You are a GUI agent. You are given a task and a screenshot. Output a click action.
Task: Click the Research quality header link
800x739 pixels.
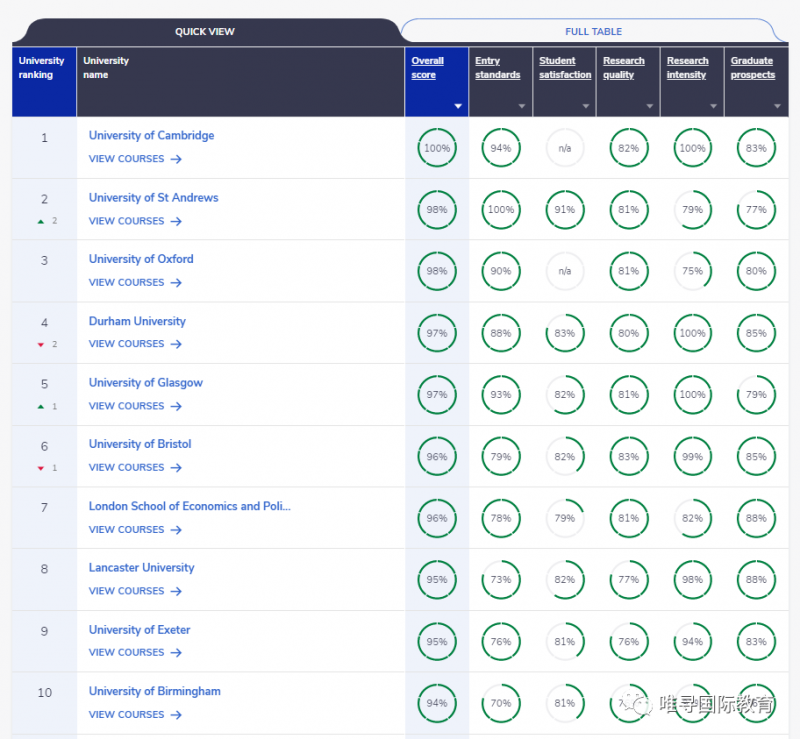coord(623,67)
